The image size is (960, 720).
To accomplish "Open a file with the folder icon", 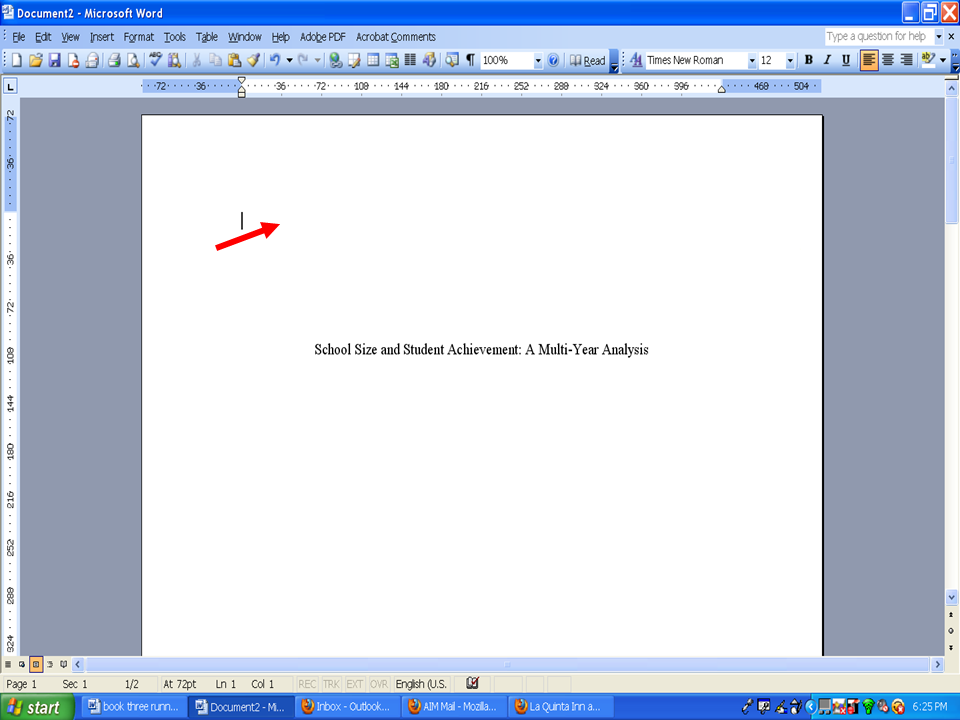I will click(36, 60).
